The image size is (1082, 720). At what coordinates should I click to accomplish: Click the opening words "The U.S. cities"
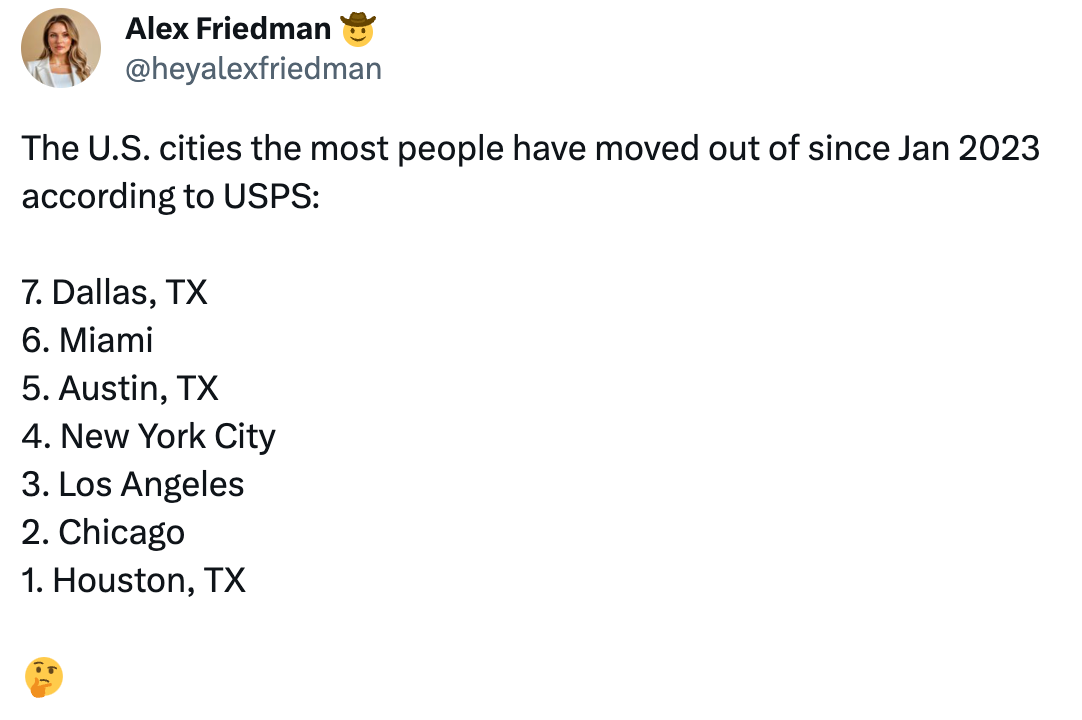coord(132,148)
